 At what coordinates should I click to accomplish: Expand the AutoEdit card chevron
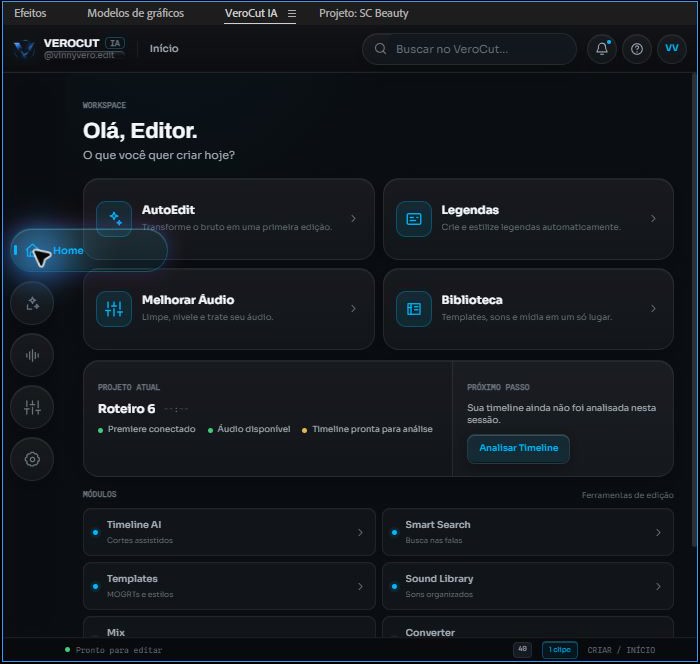pyautogui.click(x=354, y=218)
